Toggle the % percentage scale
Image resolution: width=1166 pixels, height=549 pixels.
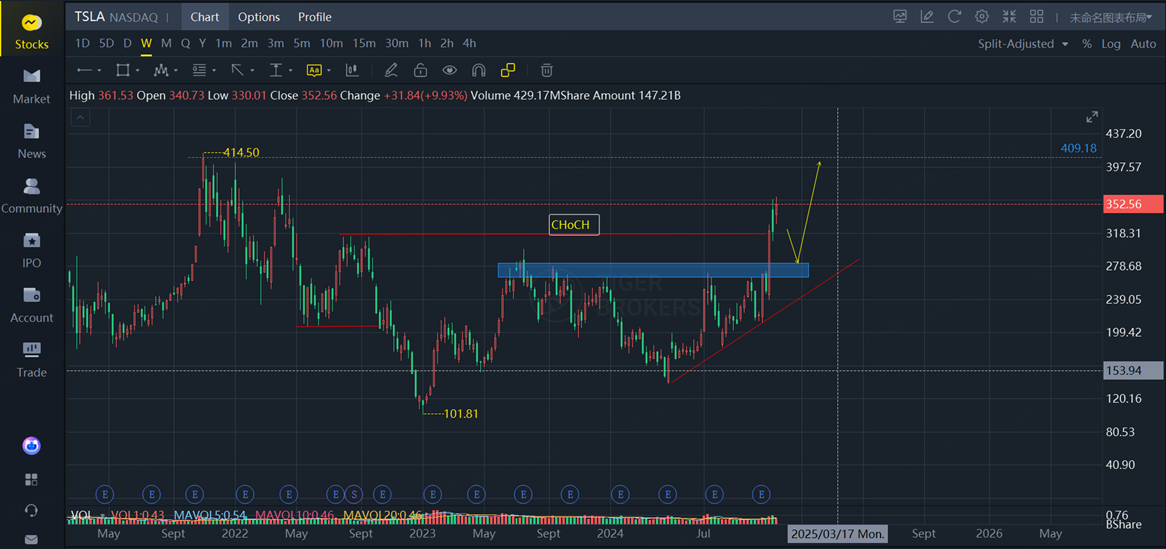pos(1087,44)
